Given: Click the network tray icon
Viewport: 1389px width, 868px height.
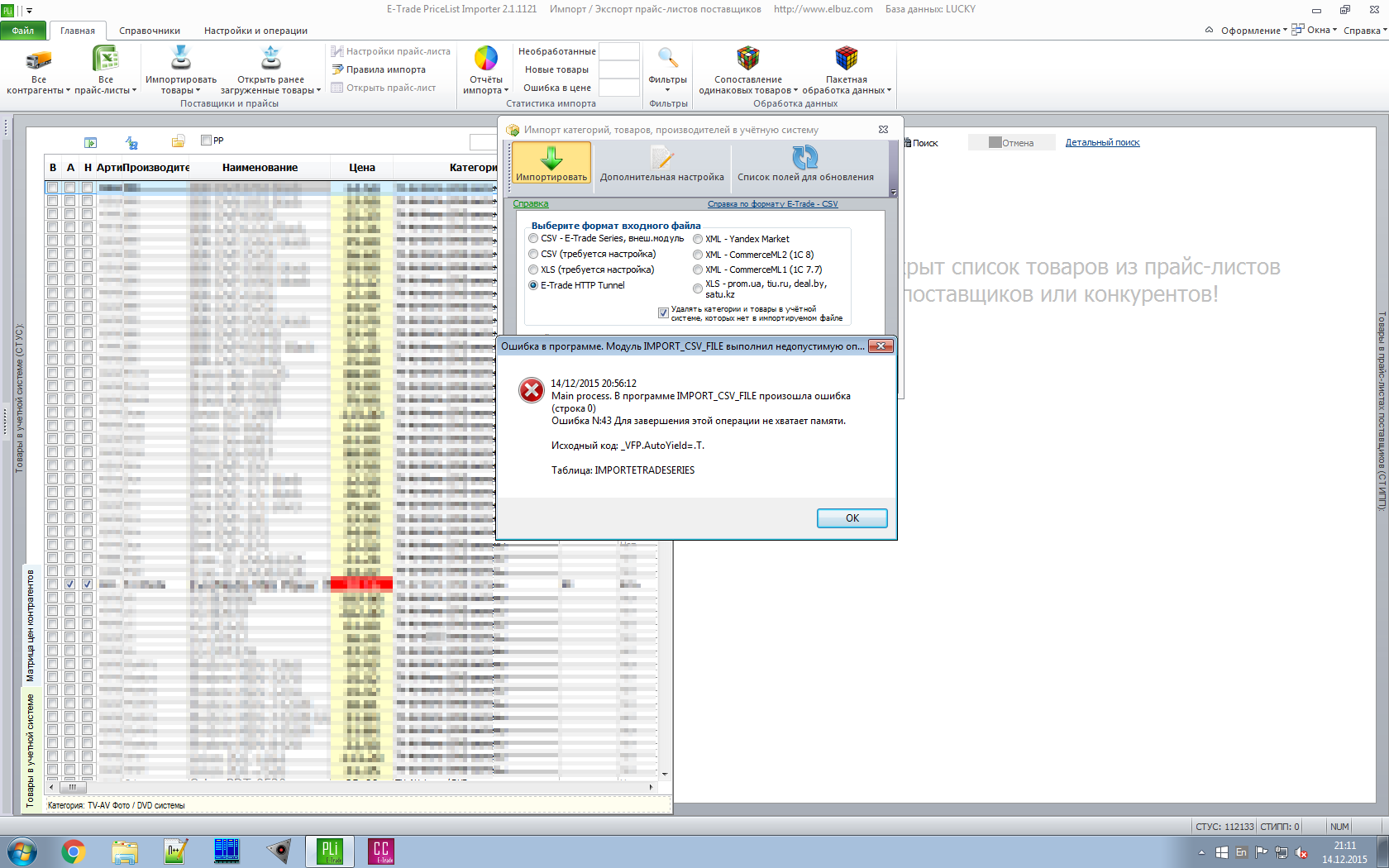Looking at the screenshot, I should [x=1282, y=852].
